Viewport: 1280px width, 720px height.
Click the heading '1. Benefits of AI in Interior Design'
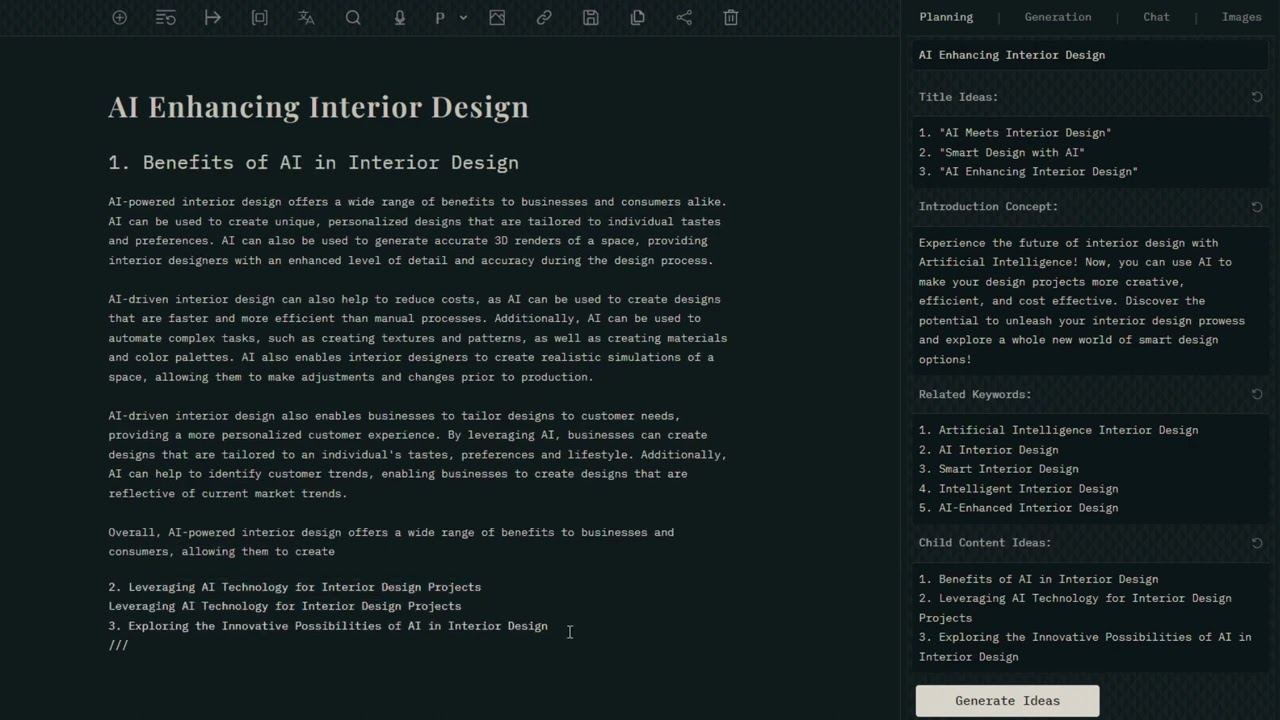313,162
